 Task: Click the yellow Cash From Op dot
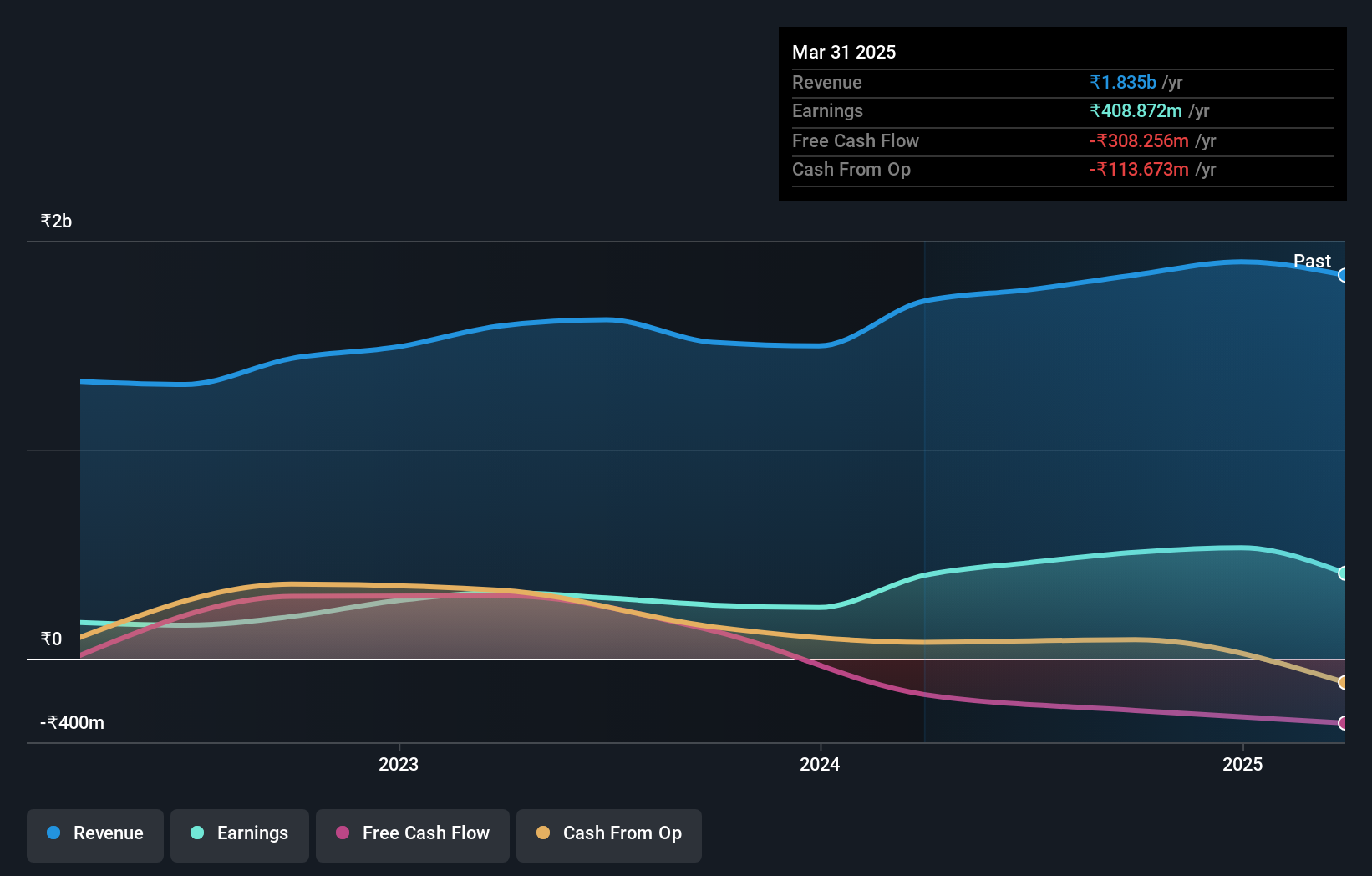point(543,833)
